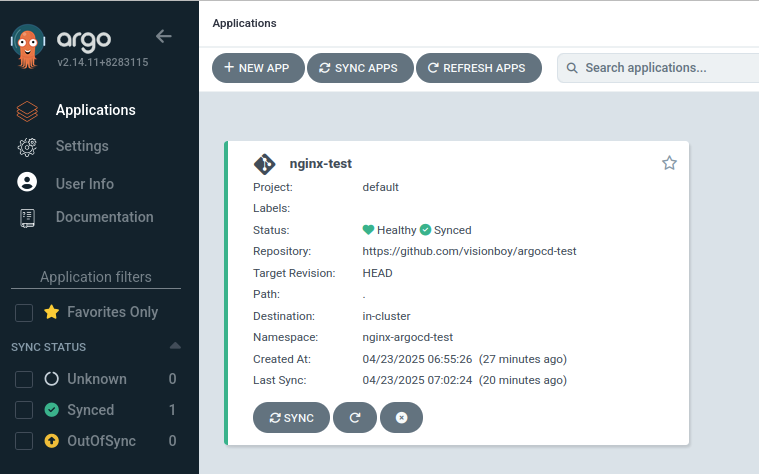Click the Applications layers icon
Image resolution: width=759 pixels, height=474 pixels.
click(x=27, y=111)
